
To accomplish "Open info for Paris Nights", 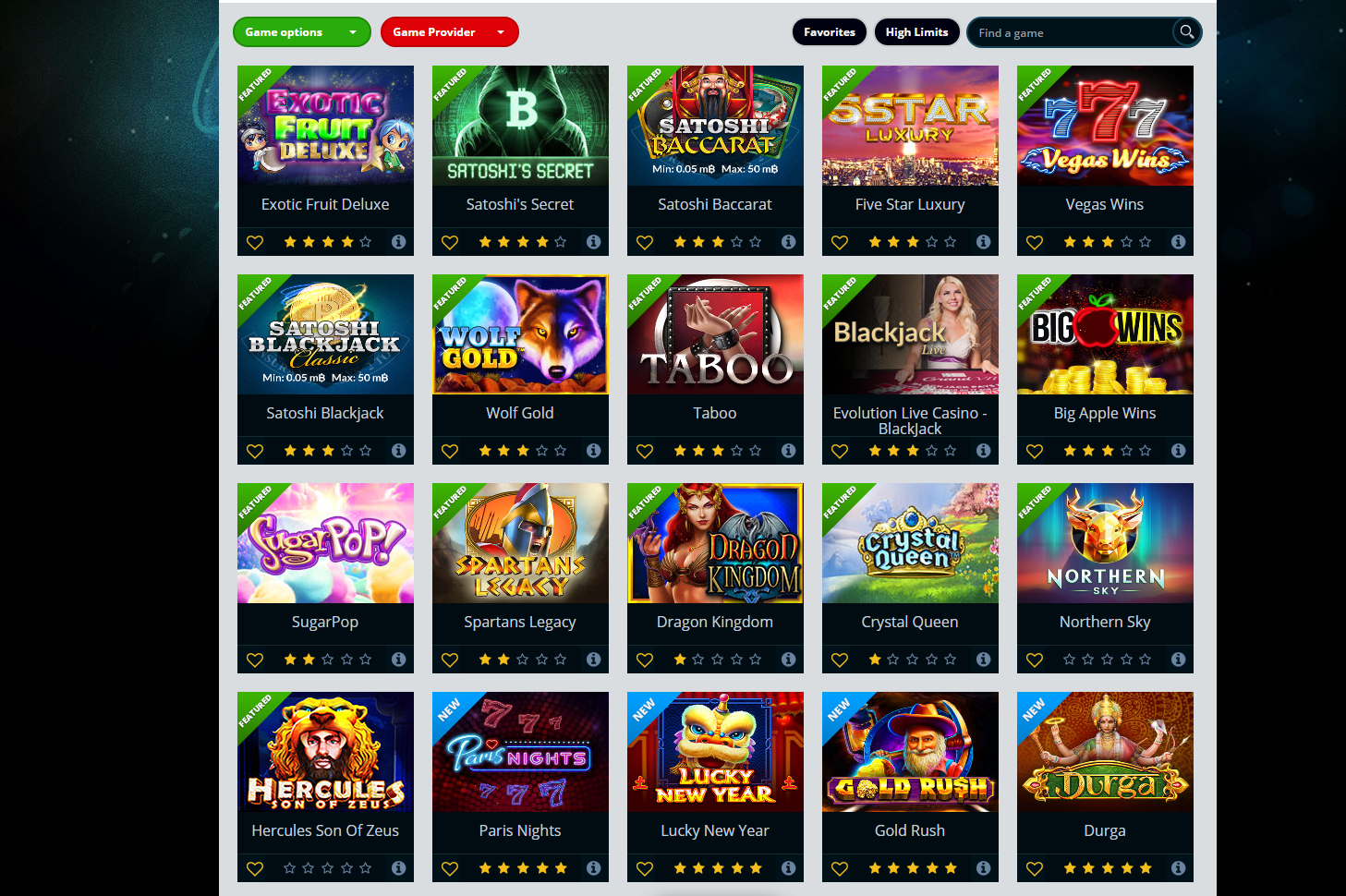I will (x=593, y=868).
